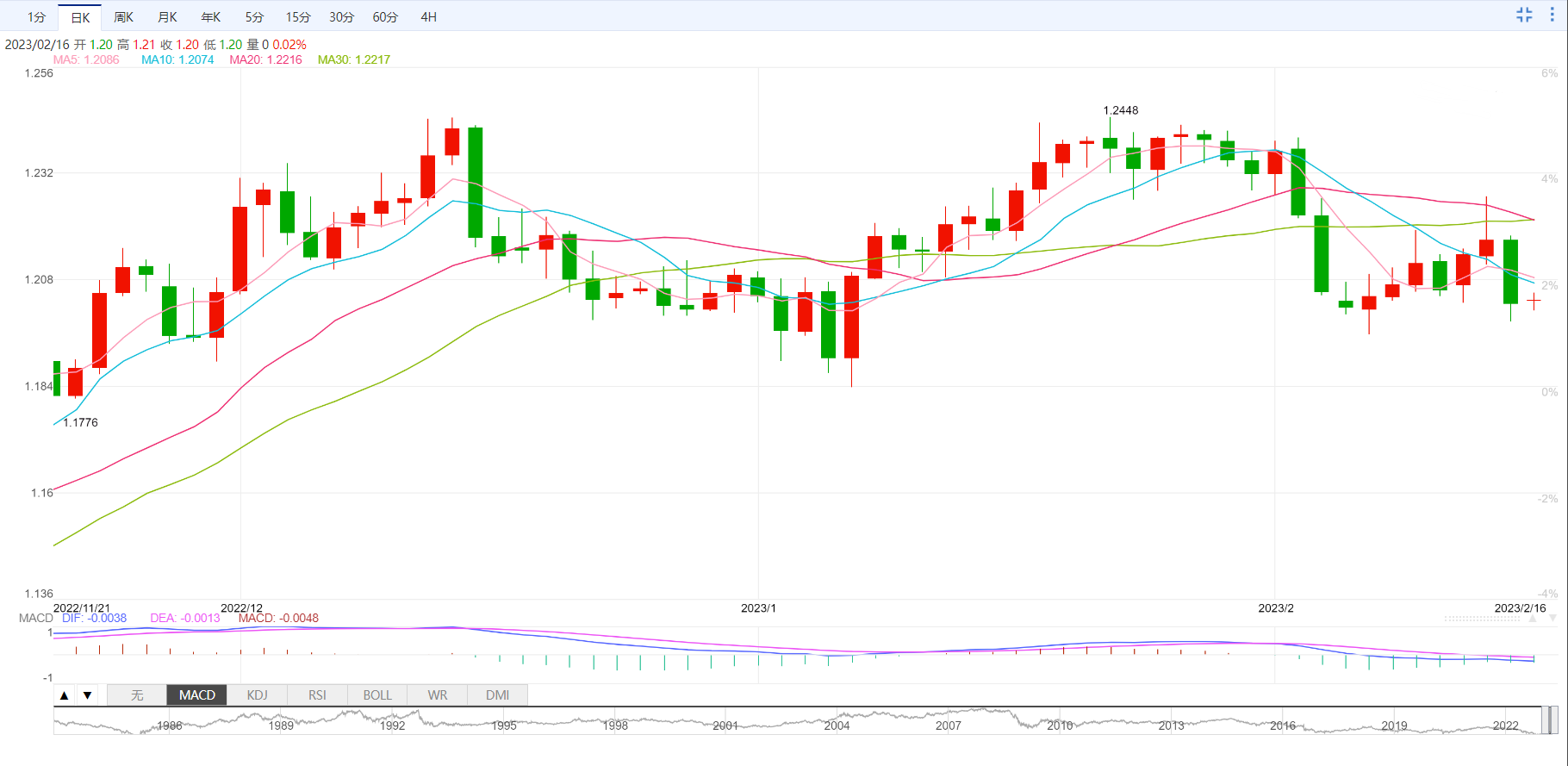Click the gray down triangle under 2023/2/16
The image size is (1568, 766).
point(1553,619)
